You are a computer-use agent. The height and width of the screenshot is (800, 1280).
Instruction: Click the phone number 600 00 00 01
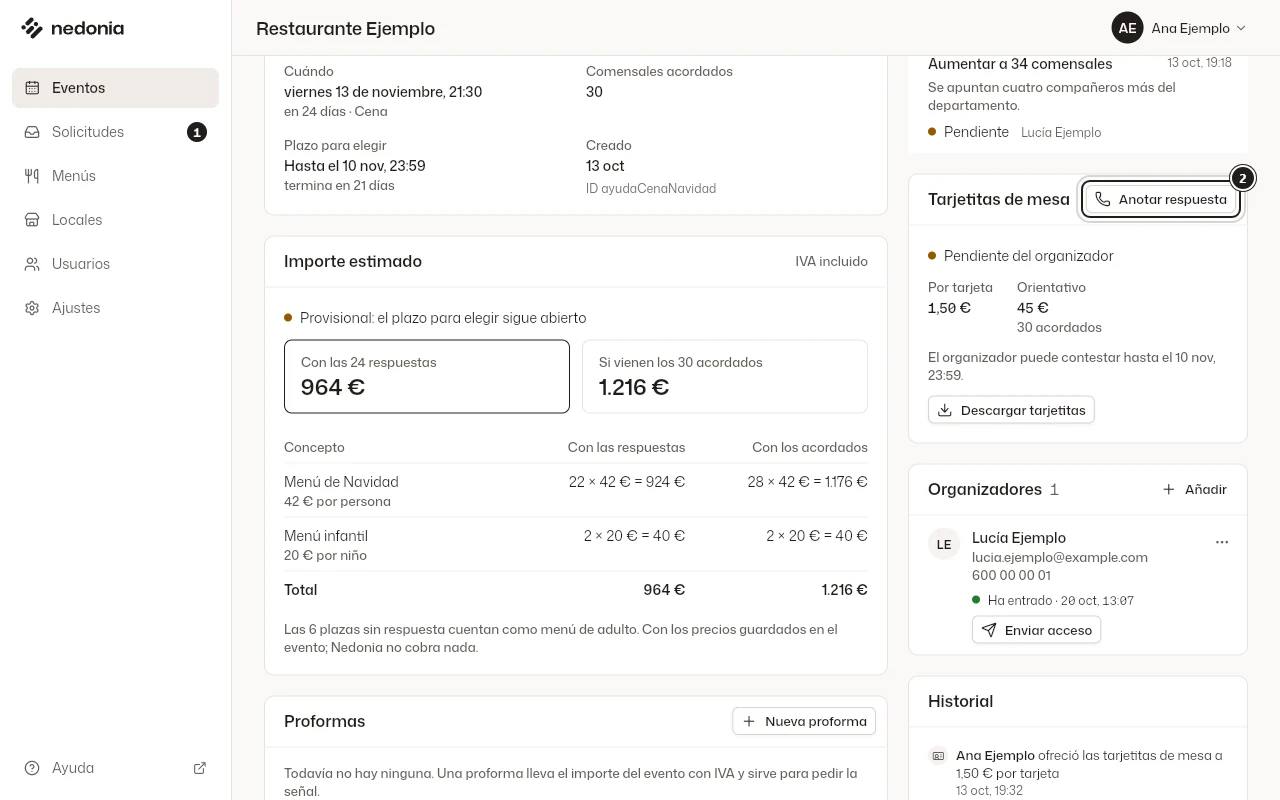coord(1011,575)
